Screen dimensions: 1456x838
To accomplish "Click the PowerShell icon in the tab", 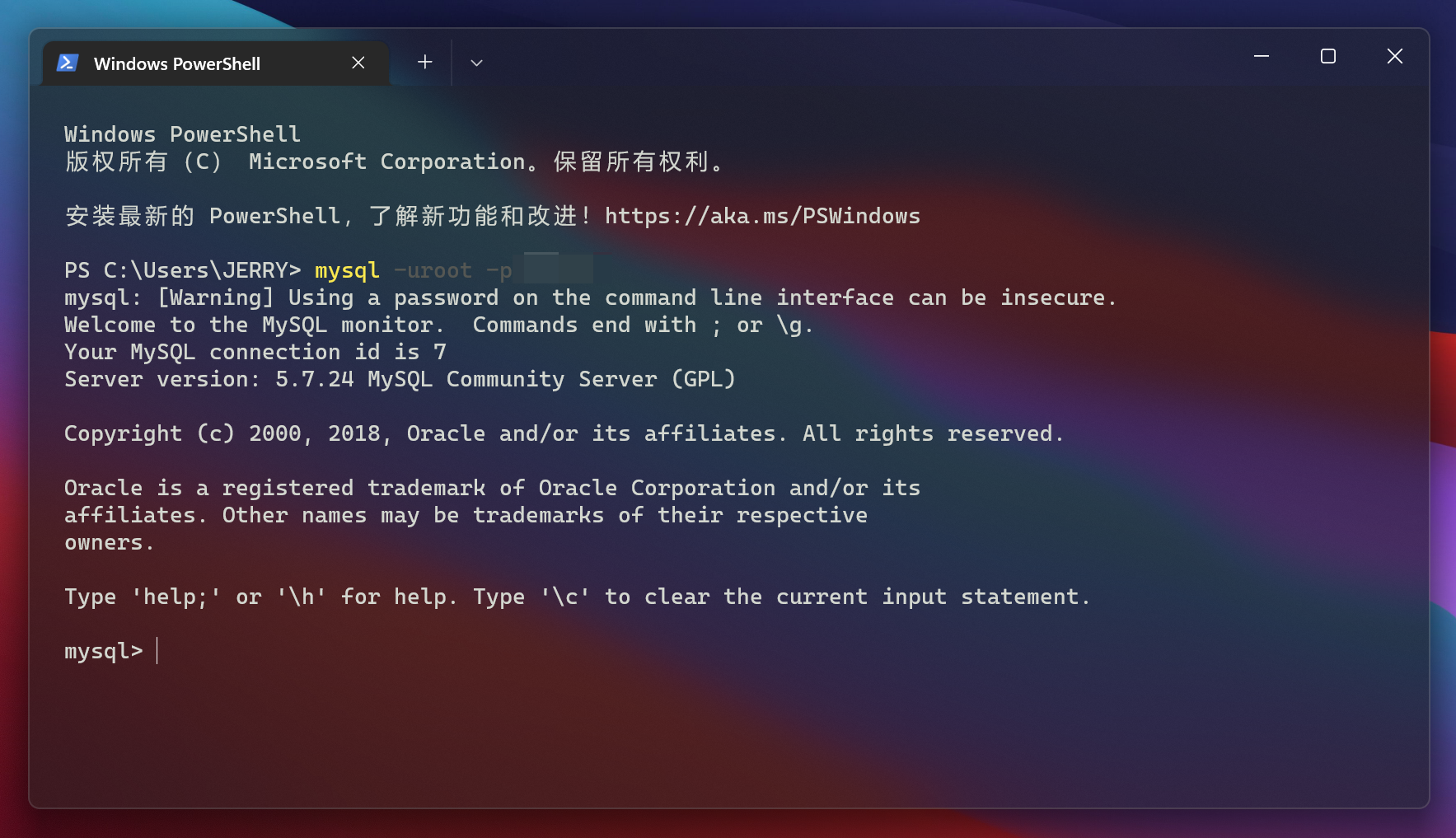I will pos(68,63).
